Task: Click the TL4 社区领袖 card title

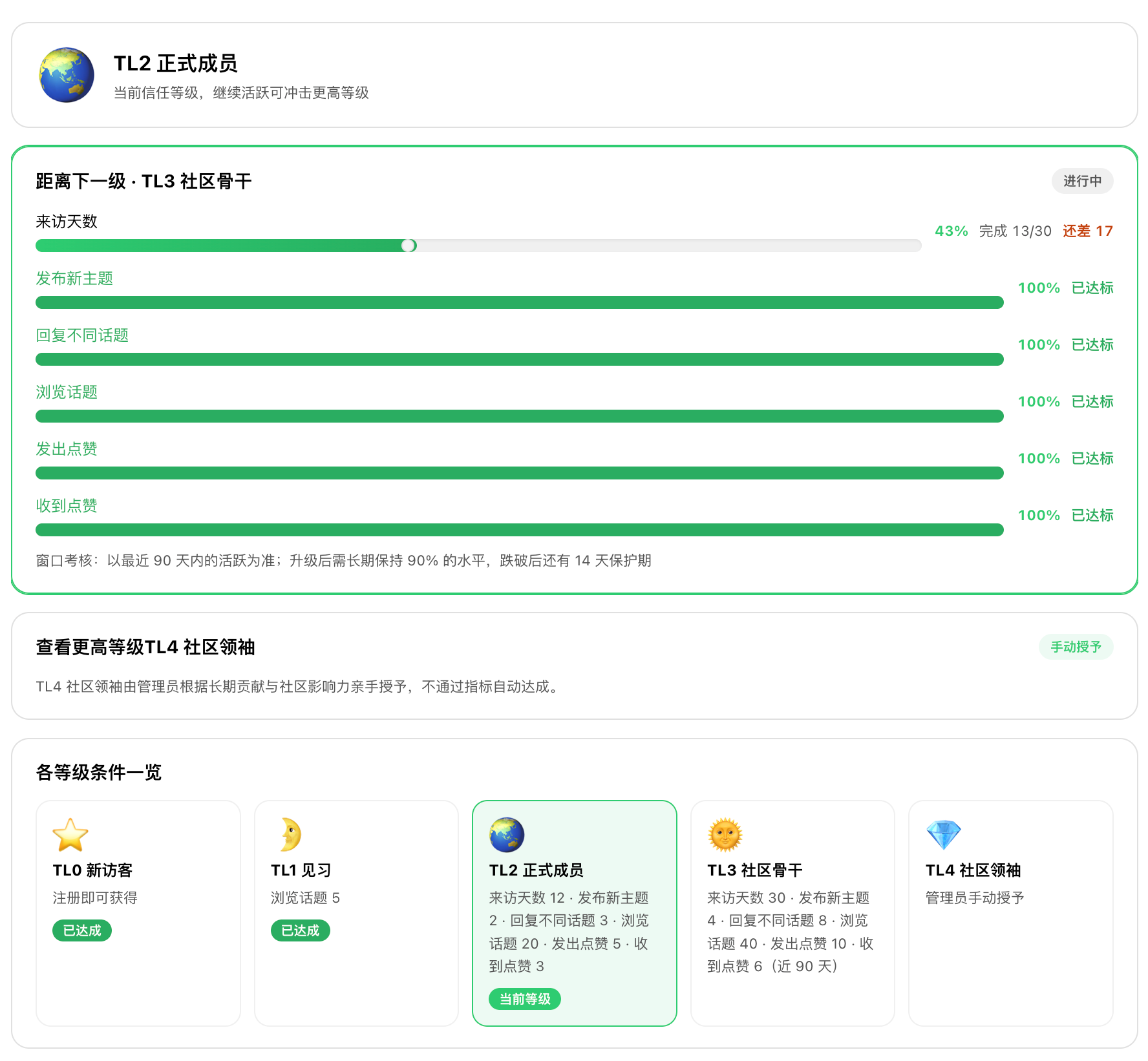Action: click(973, 870)
